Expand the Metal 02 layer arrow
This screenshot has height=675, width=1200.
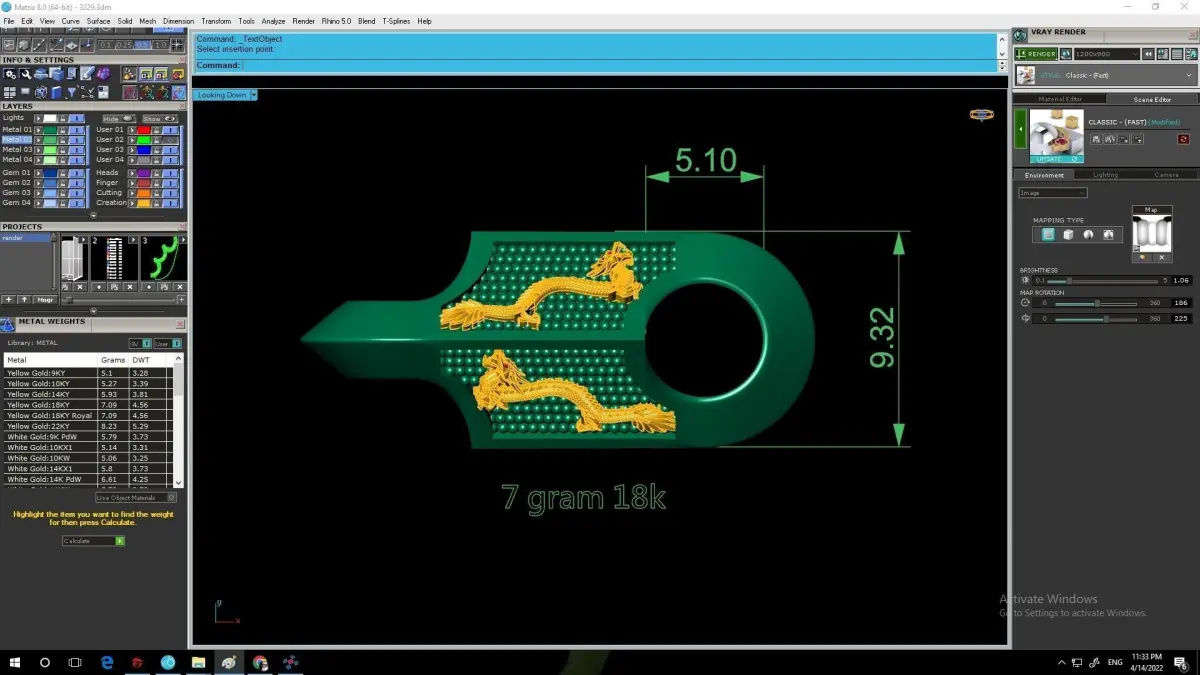click(x=38, y=140)
